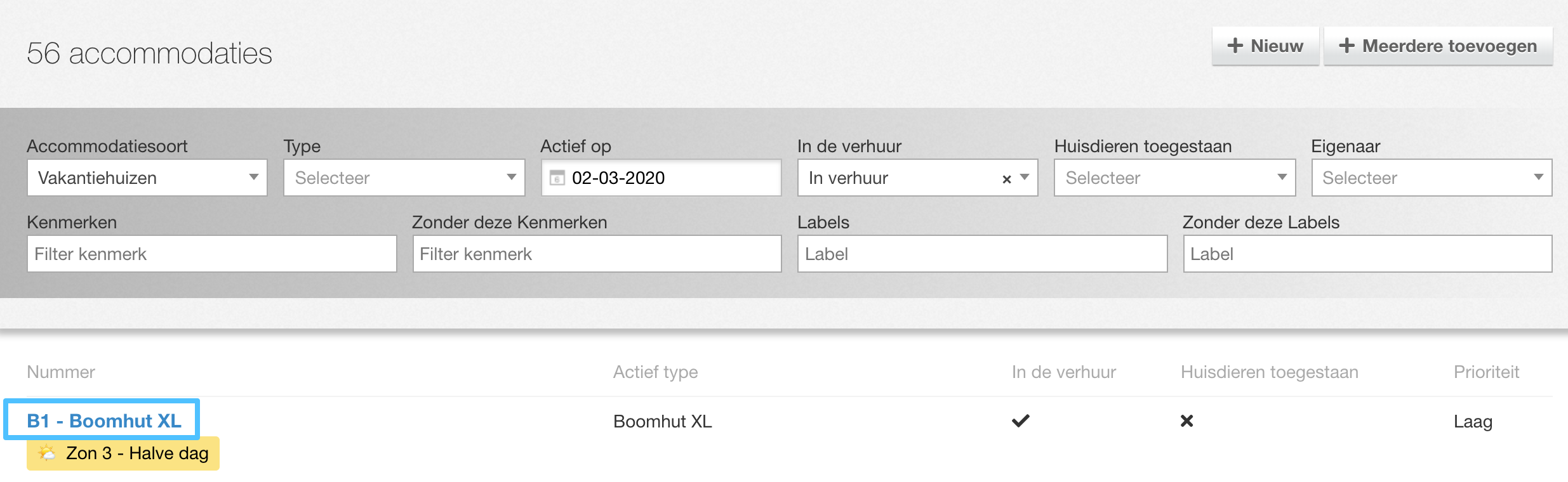The width and height of the screenshot is (1568, 482).
Task: Click the calendar icon in Actief op field
Action: point(557,178)
